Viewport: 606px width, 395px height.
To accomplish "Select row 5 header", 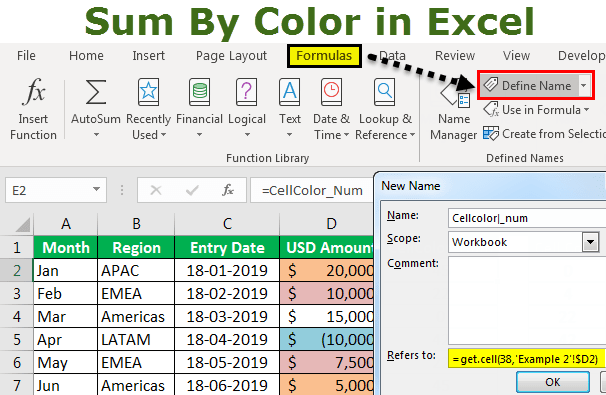I will click(17, 339).
